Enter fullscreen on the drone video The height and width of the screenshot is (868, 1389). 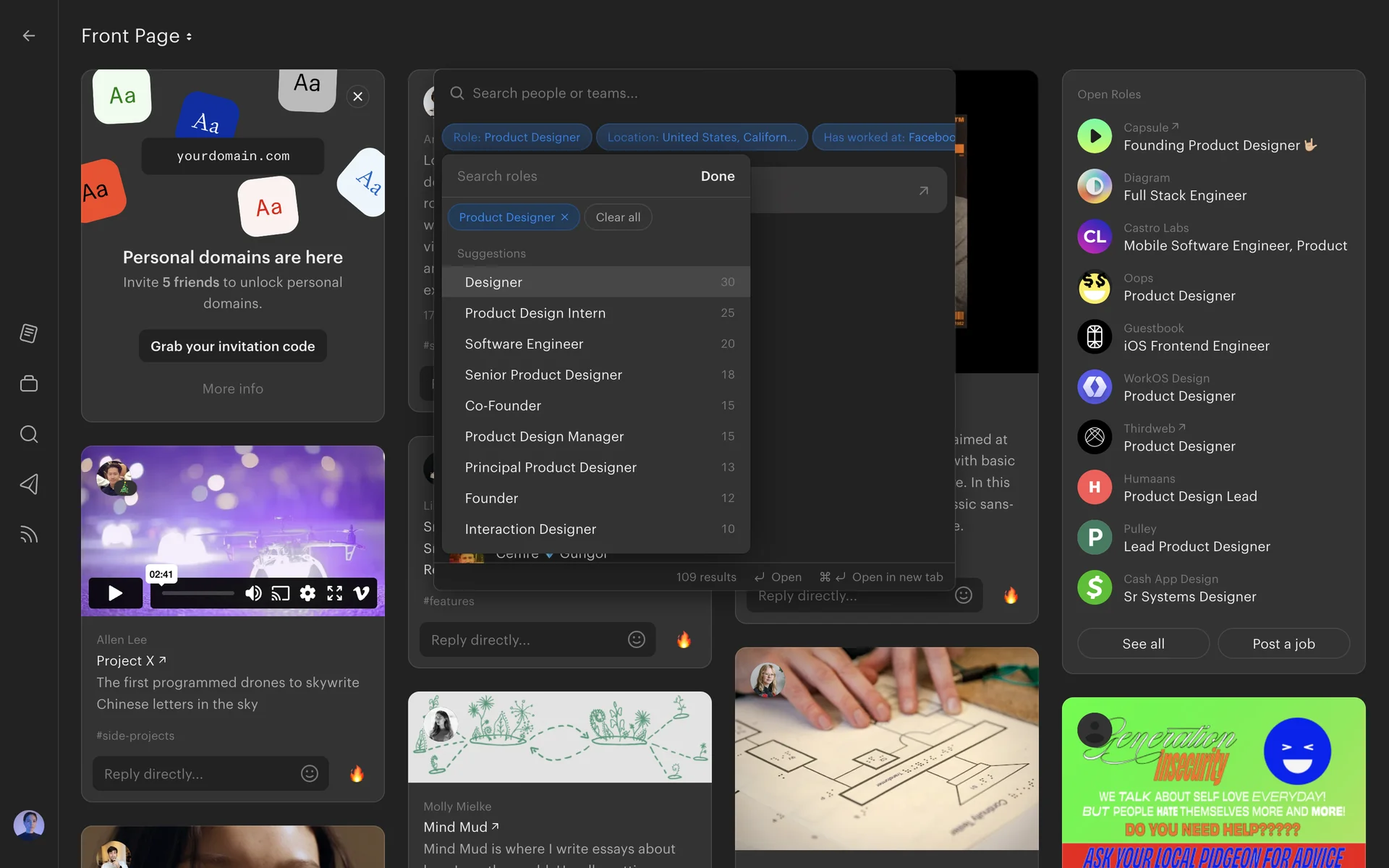(334, 593)
